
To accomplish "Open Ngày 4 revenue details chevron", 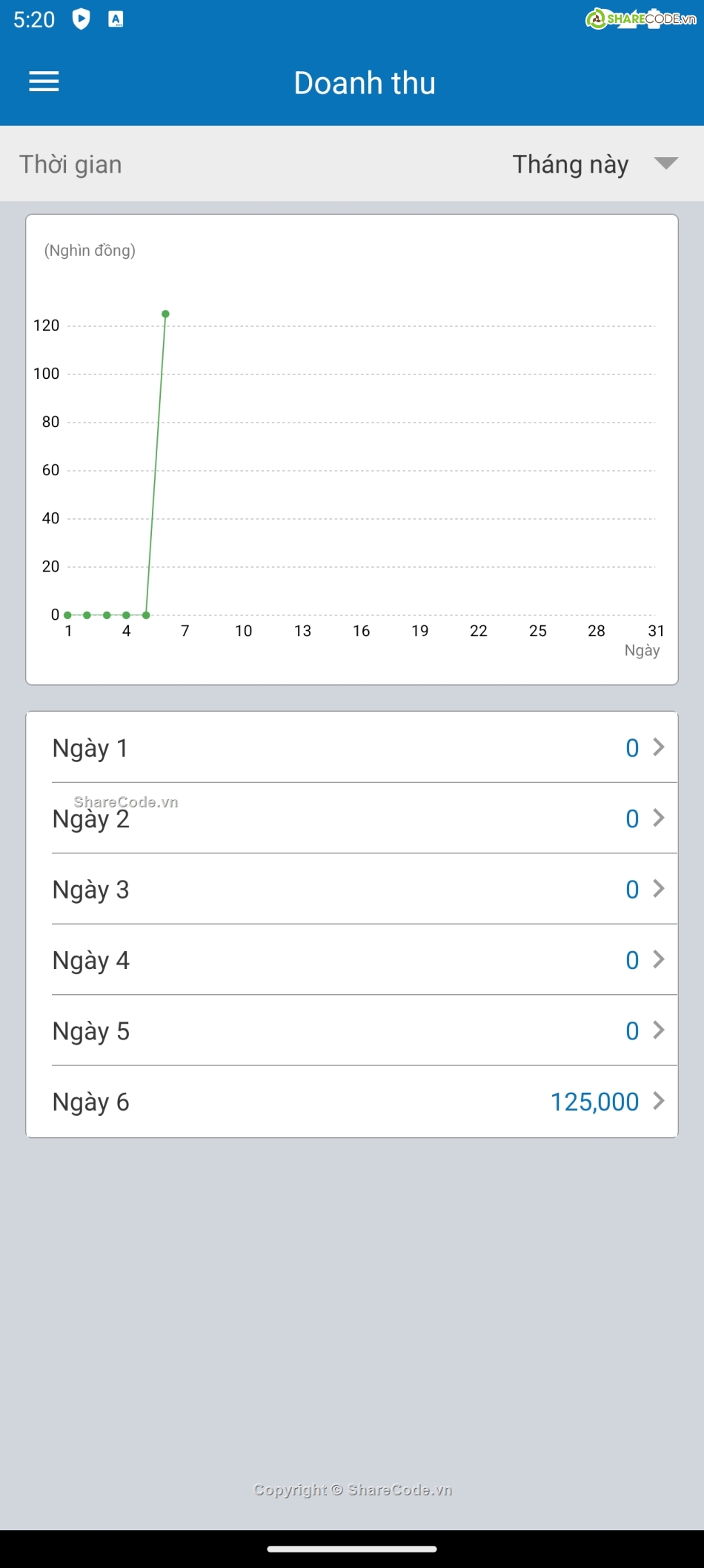I will coord(658,959).
